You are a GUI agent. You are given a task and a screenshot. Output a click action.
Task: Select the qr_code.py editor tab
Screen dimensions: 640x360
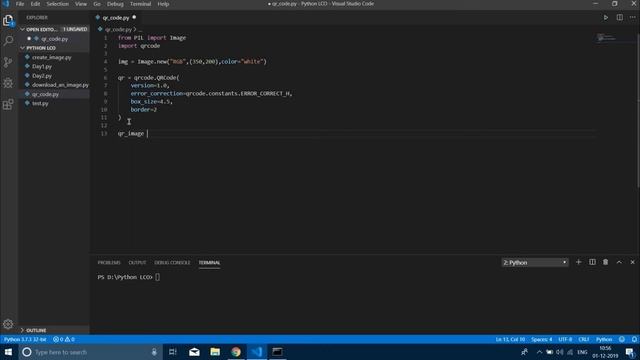click(x=116, y=18)
